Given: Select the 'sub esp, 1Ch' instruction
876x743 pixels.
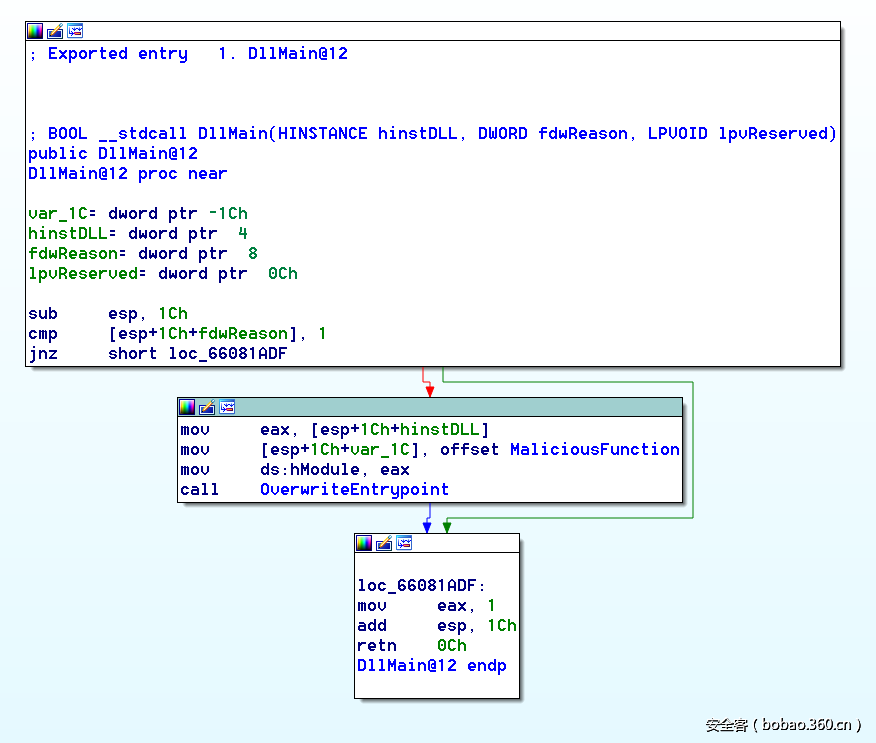Looking at the screenshot, I should pyautogui.click(x=107, y=314).
